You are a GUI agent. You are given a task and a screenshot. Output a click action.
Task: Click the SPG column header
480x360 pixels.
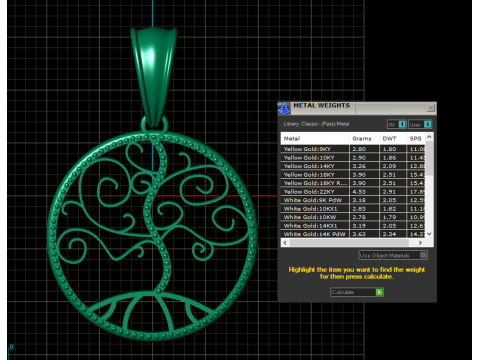pyautogui.click(x=416, y=138)
